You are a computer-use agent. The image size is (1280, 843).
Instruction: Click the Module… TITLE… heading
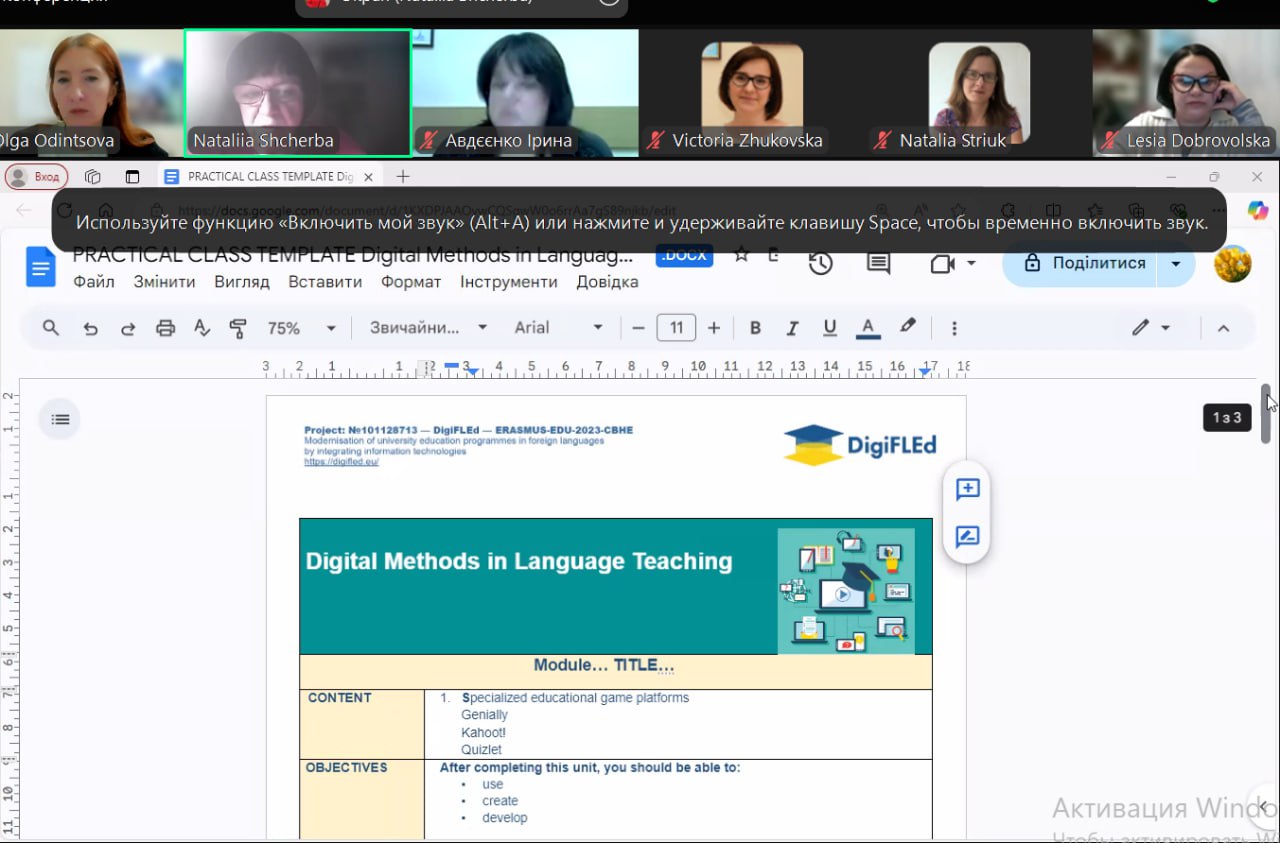(604, 665)
